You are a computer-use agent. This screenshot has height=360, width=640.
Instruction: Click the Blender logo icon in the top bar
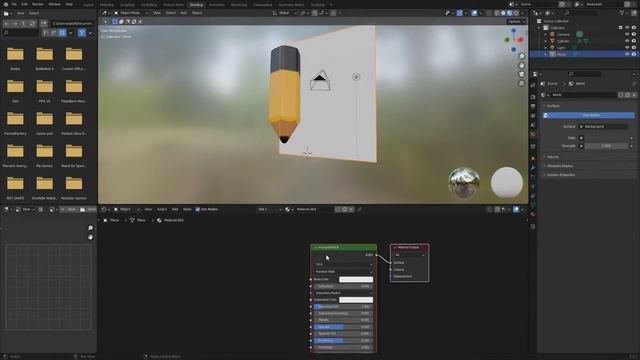click(6, 4)
